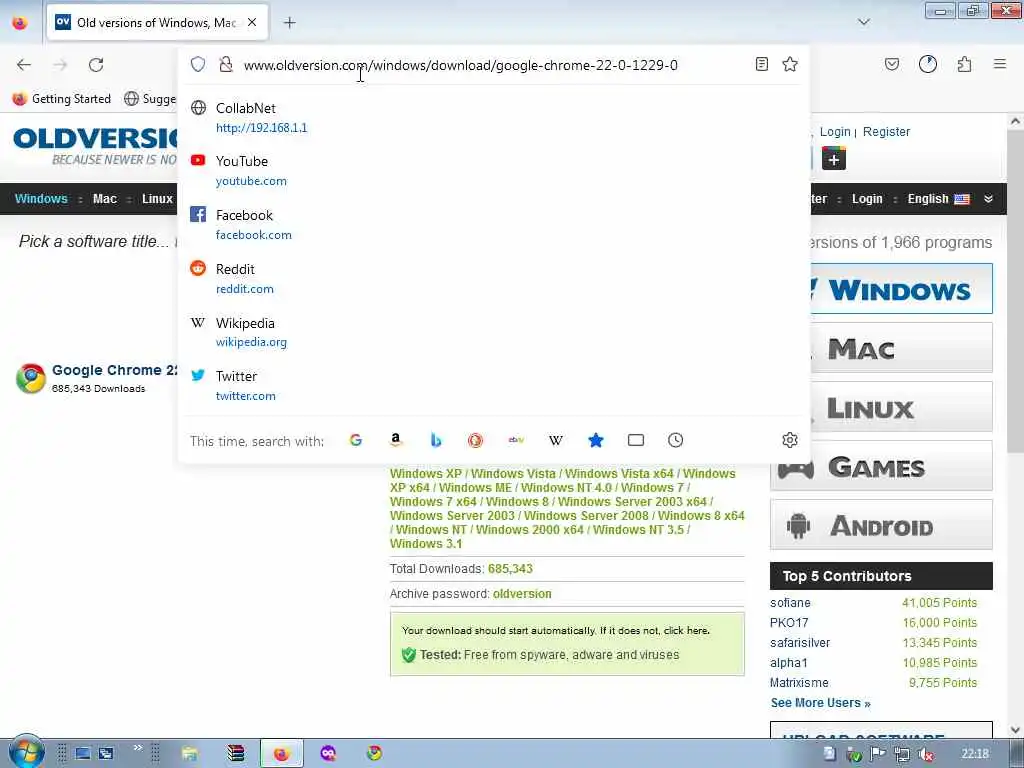
Task: Open the Games category button
Action: click(881, 466)
